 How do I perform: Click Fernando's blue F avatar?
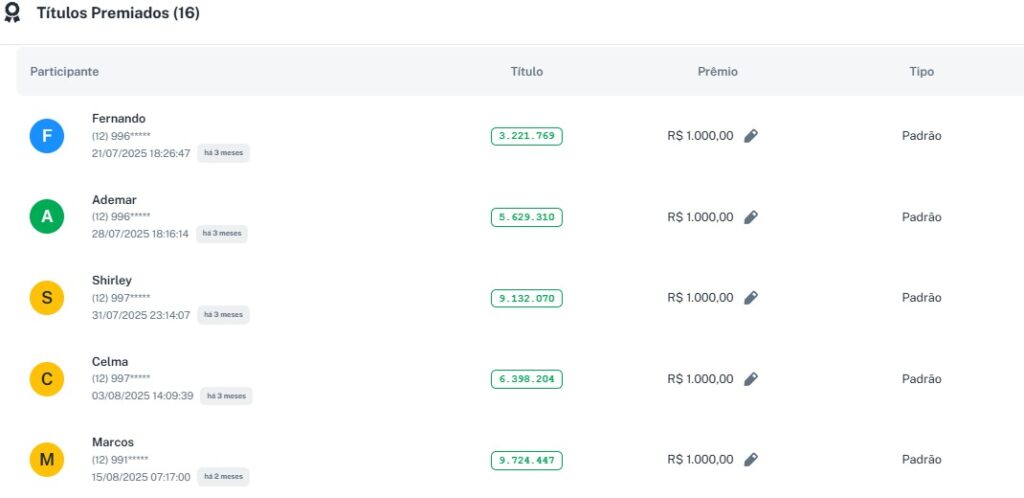[47, 136]
